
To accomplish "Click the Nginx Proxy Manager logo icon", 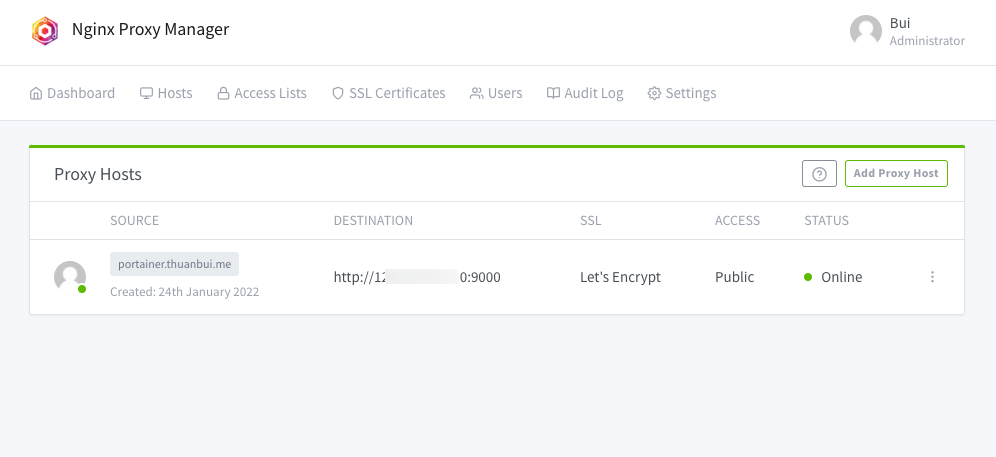I will pyautogui.click(x=45, y=31).
